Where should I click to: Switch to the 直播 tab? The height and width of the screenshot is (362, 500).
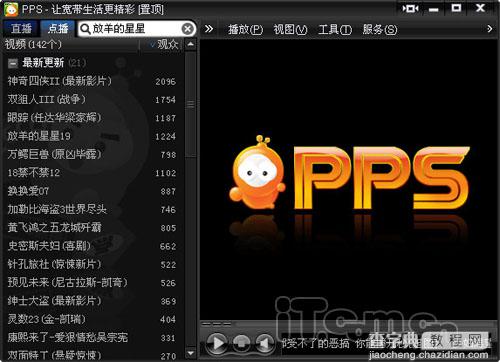click(x=21, y=29)
